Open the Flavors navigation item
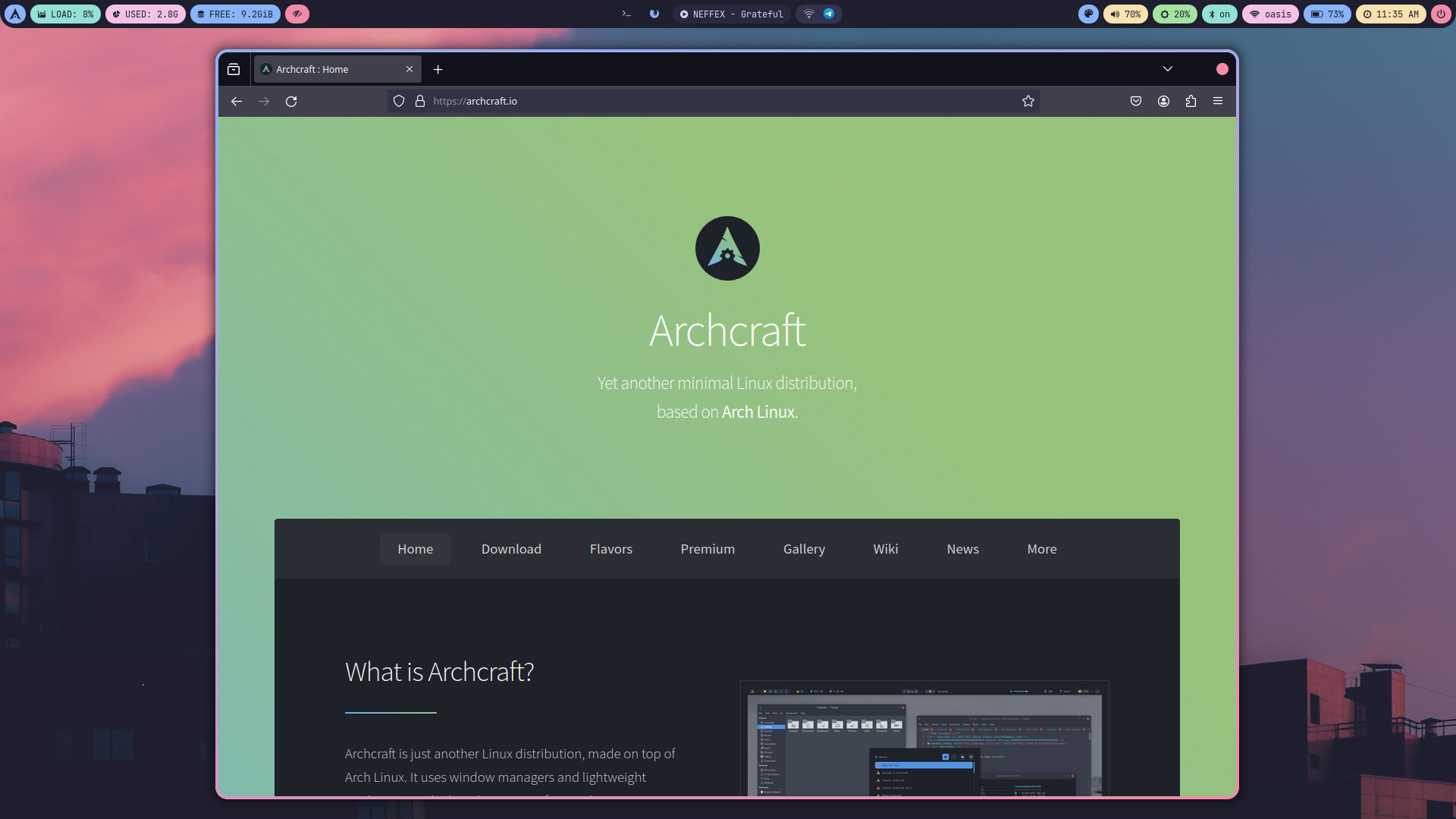The width and height of the screenshot is (1456, 819). pos(610,549)
